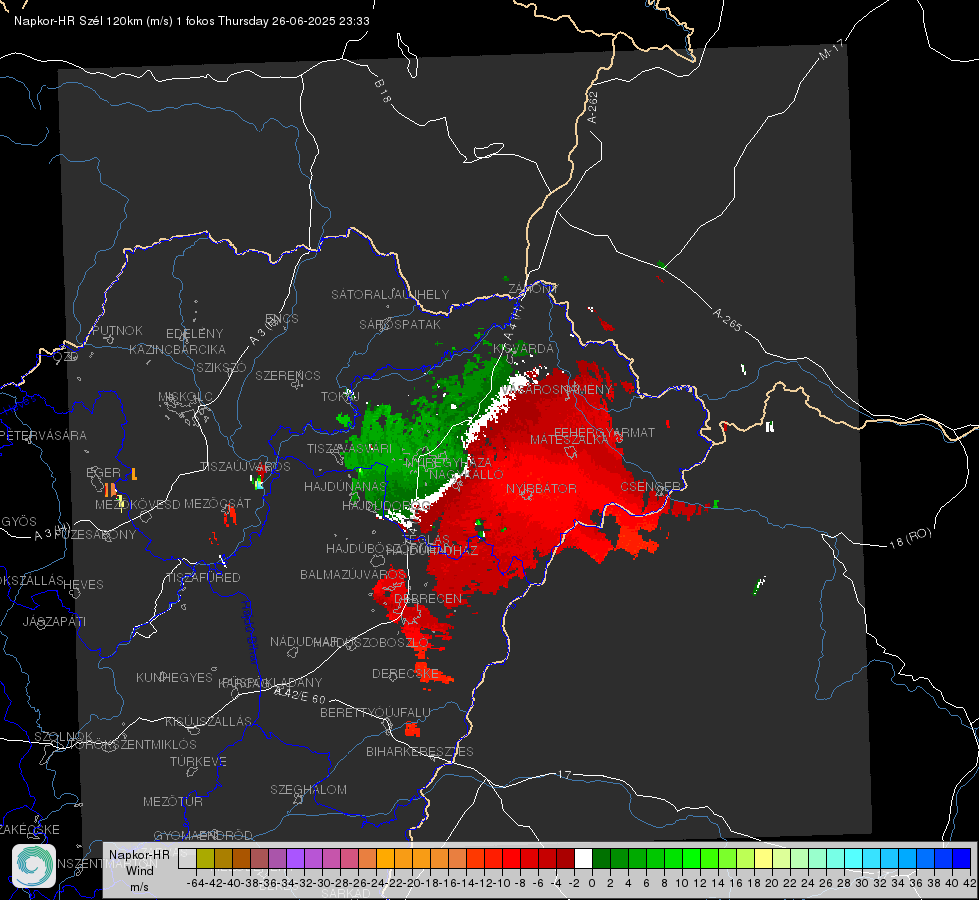
Task: Select the A-265 road label
Action: pyautogui.click(x=727, y=320)
